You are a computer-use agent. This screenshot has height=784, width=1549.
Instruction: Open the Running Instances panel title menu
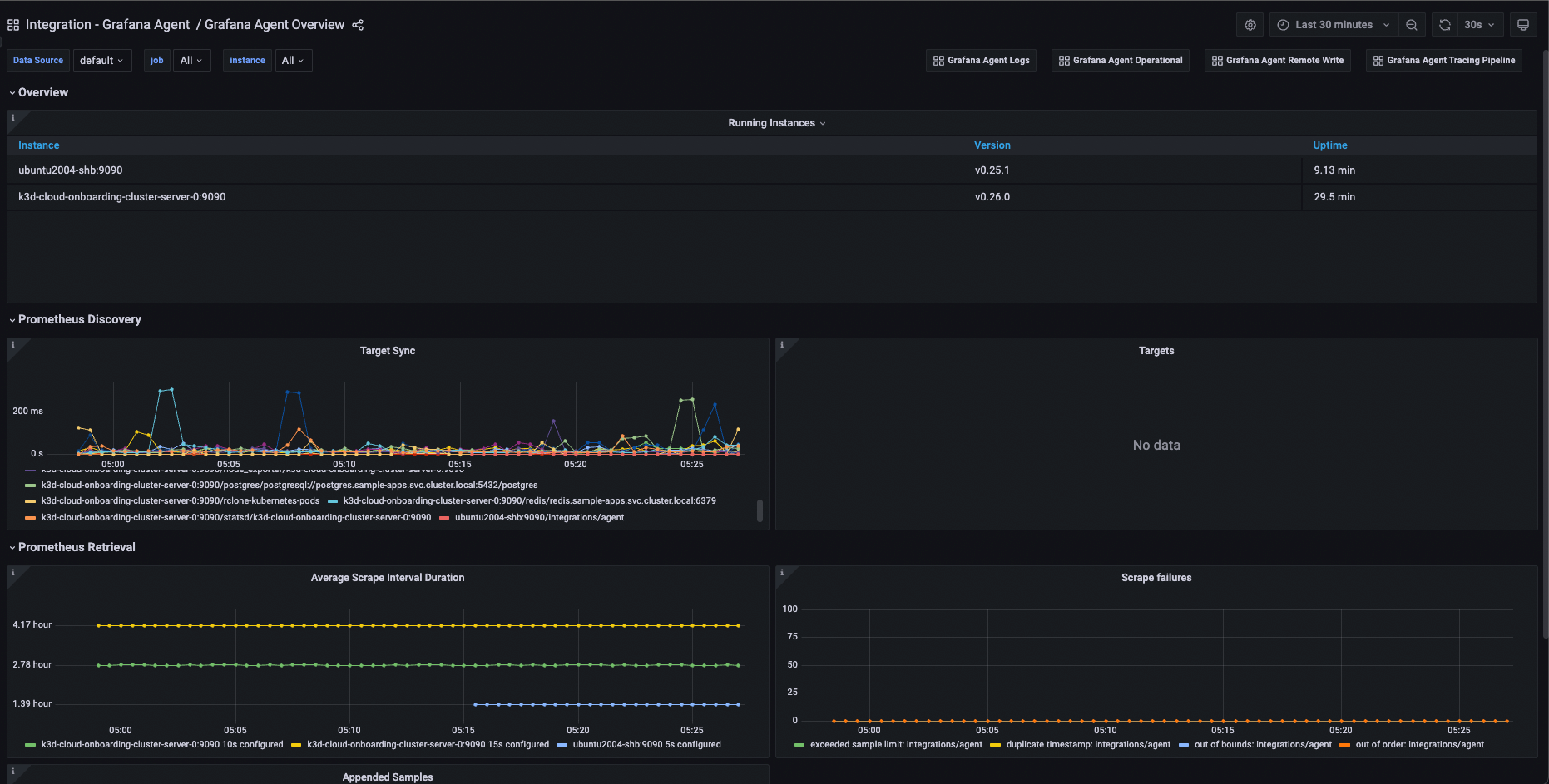coord(776,123)
